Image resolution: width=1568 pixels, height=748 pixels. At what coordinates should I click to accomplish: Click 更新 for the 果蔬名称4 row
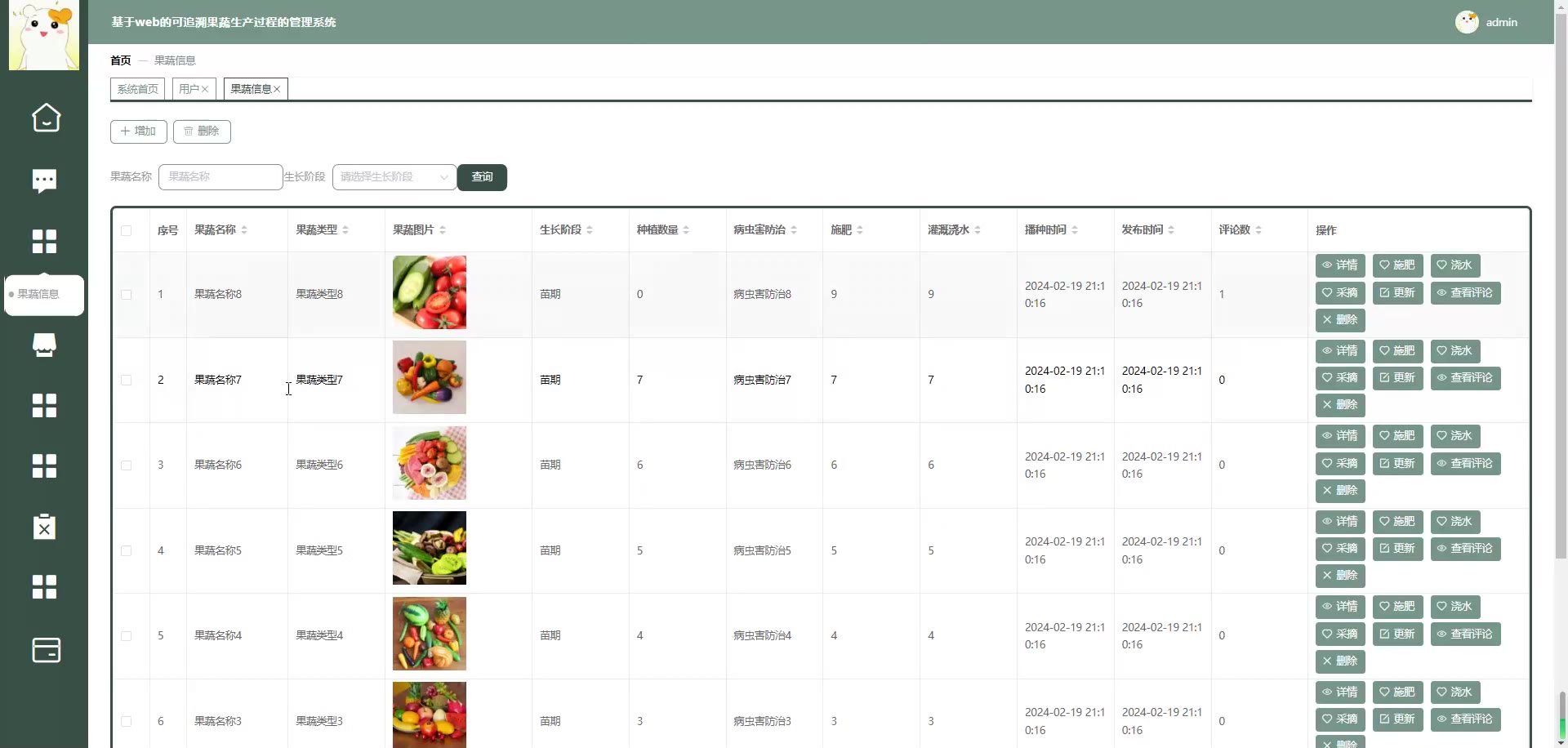1398,634
